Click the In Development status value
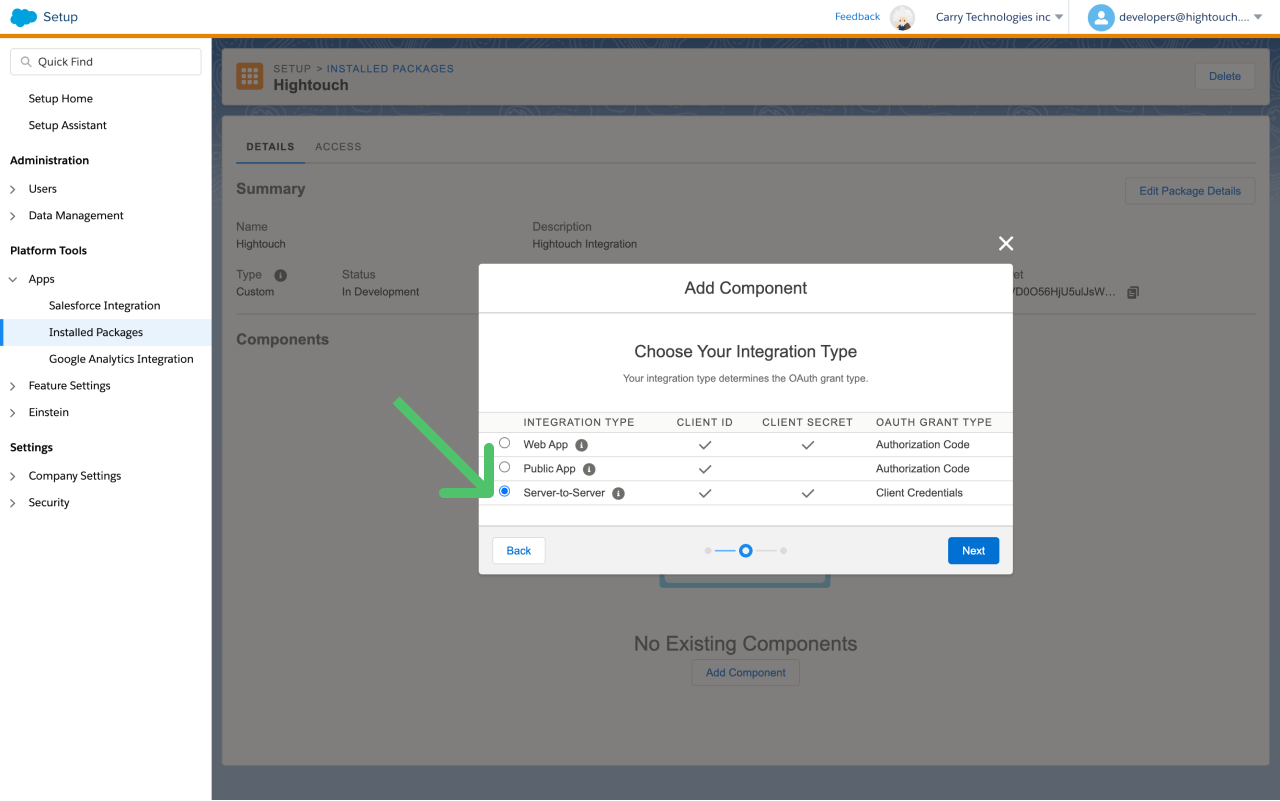The width and height of the screenshot is (1280, 801). 381,292
